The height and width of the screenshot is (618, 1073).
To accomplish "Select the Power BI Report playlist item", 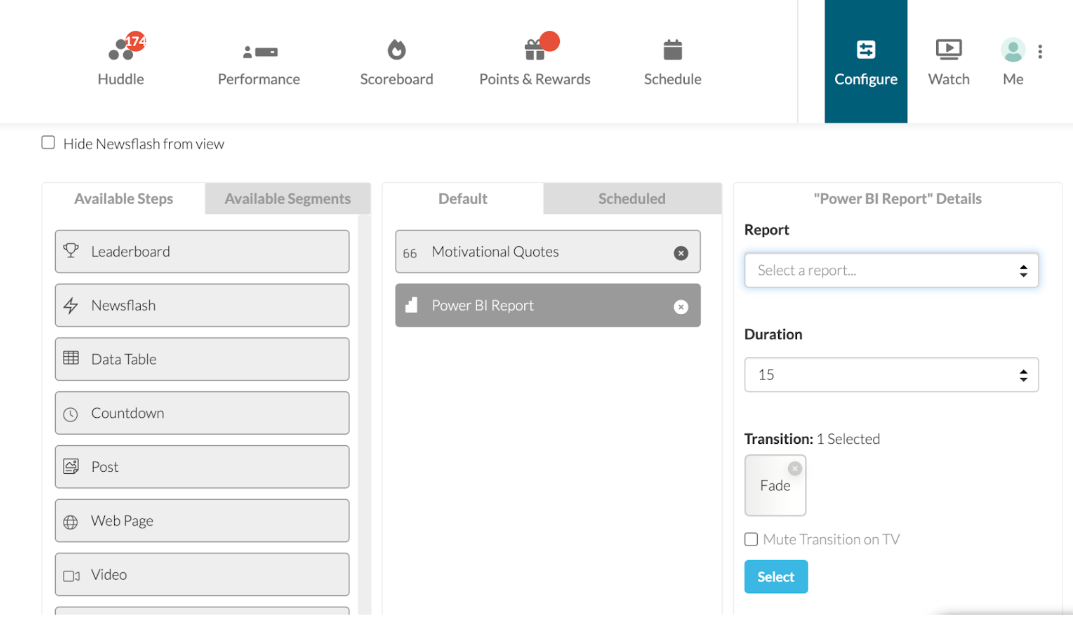I will (x=547, y=305).
